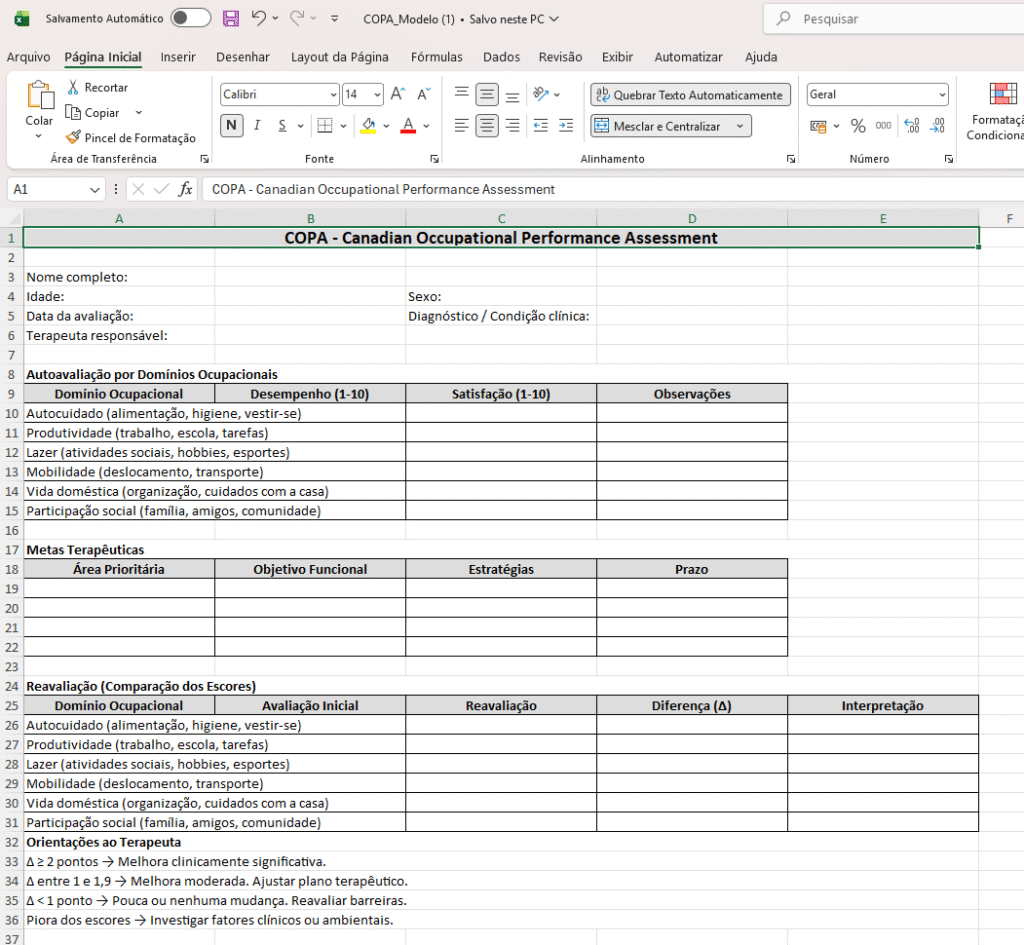Apply percent style icon
The width and height of the screenshot is (1024, 945).
(858, 126)
